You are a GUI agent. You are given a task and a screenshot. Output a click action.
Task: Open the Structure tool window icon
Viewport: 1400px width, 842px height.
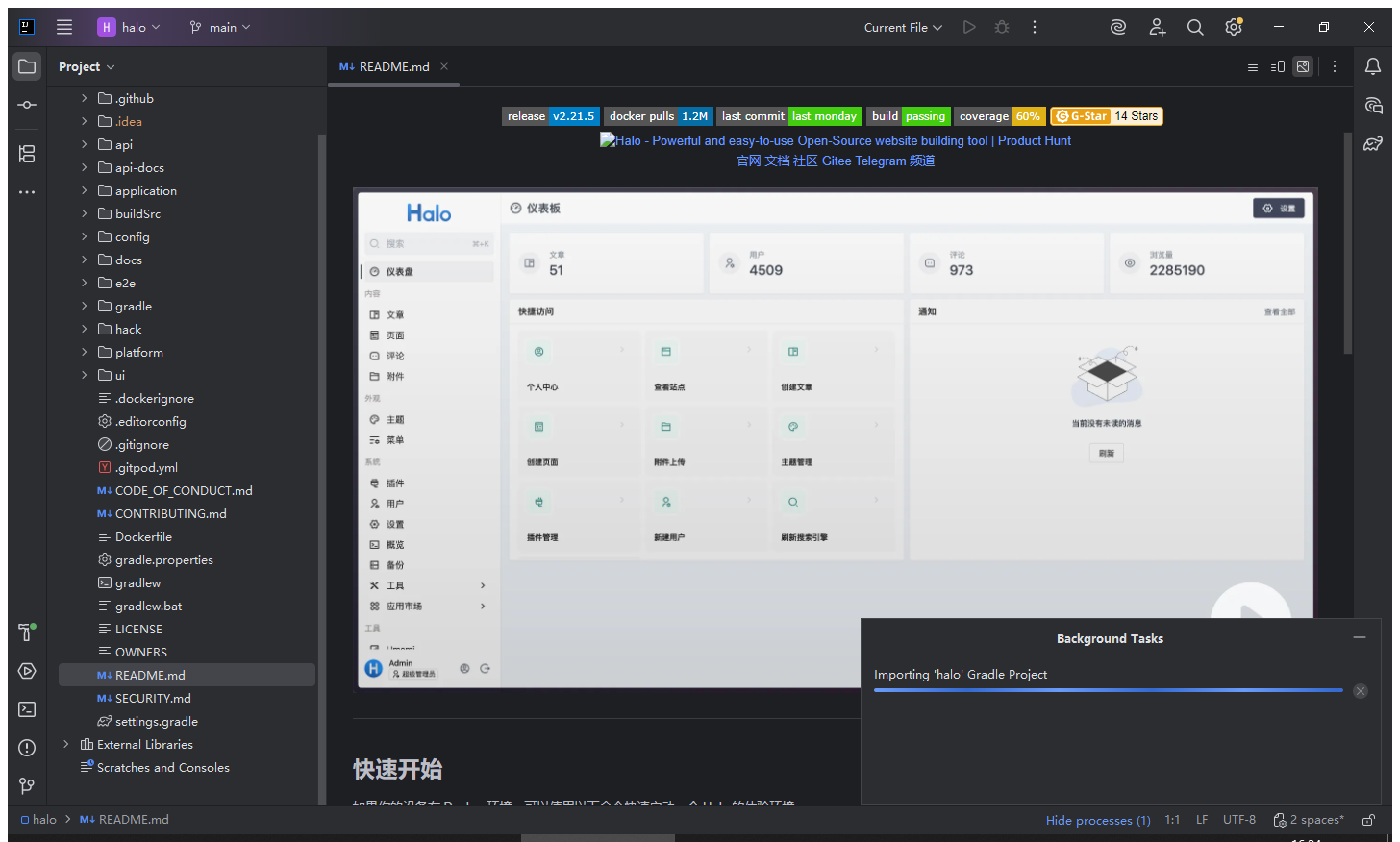point(27,154)
